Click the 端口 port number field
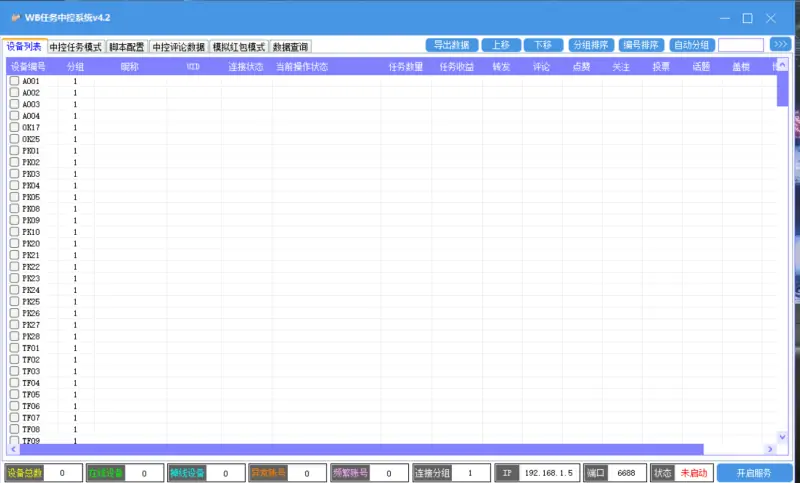The height and width of the screenshot is (483, 800). pyautogui.click(x=626, y=473)
